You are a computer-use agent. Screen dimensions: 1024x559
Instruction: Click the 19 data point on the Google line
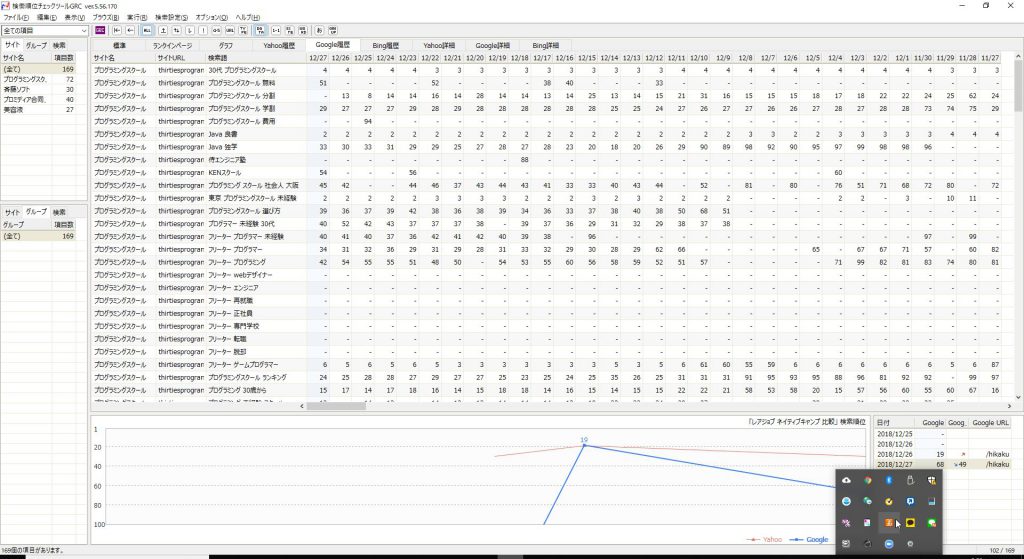coord(584,444)
